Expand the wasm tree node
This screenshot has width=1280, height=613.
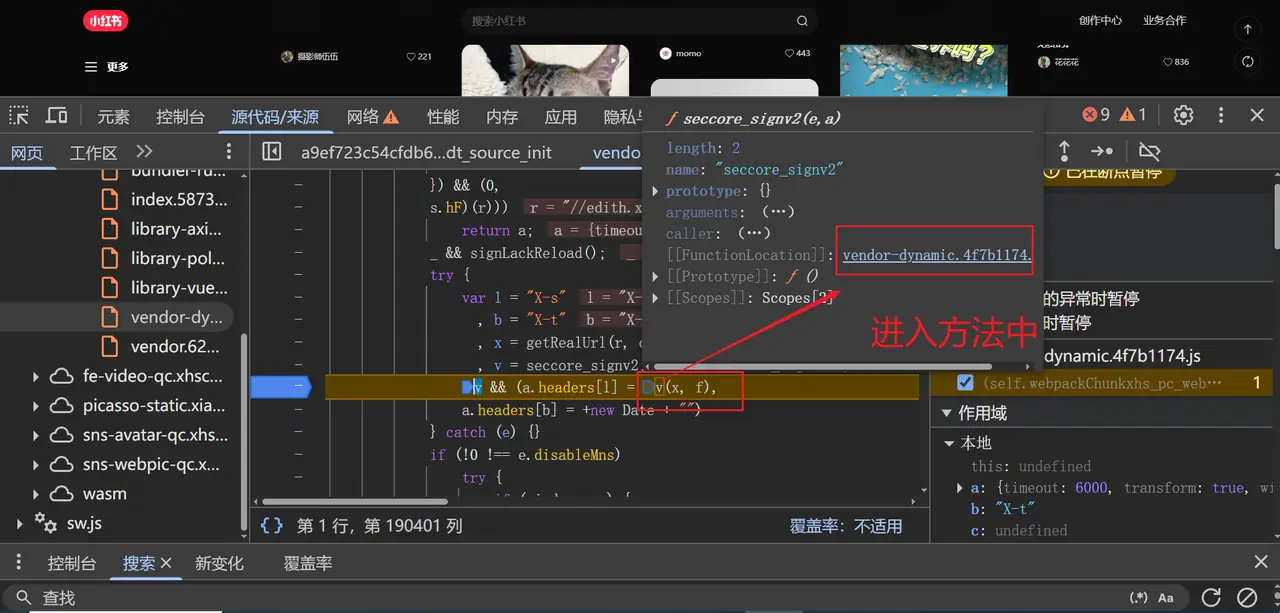36,494
